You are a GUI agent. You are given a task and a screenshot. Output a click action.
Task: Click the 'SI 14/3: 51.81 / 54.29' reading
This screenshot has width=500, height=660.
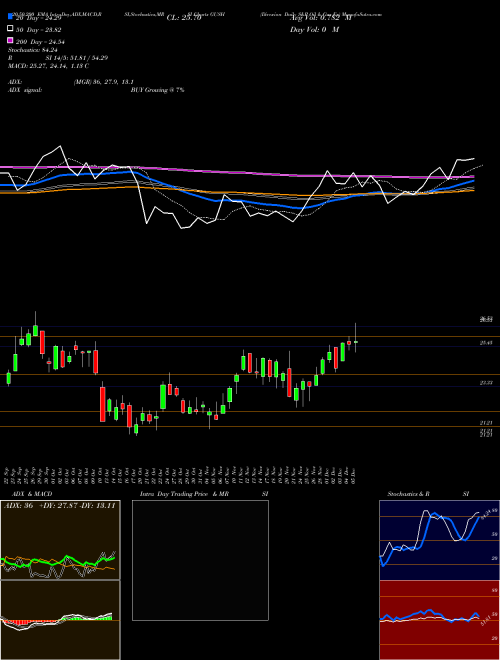[x=77, y=58]
